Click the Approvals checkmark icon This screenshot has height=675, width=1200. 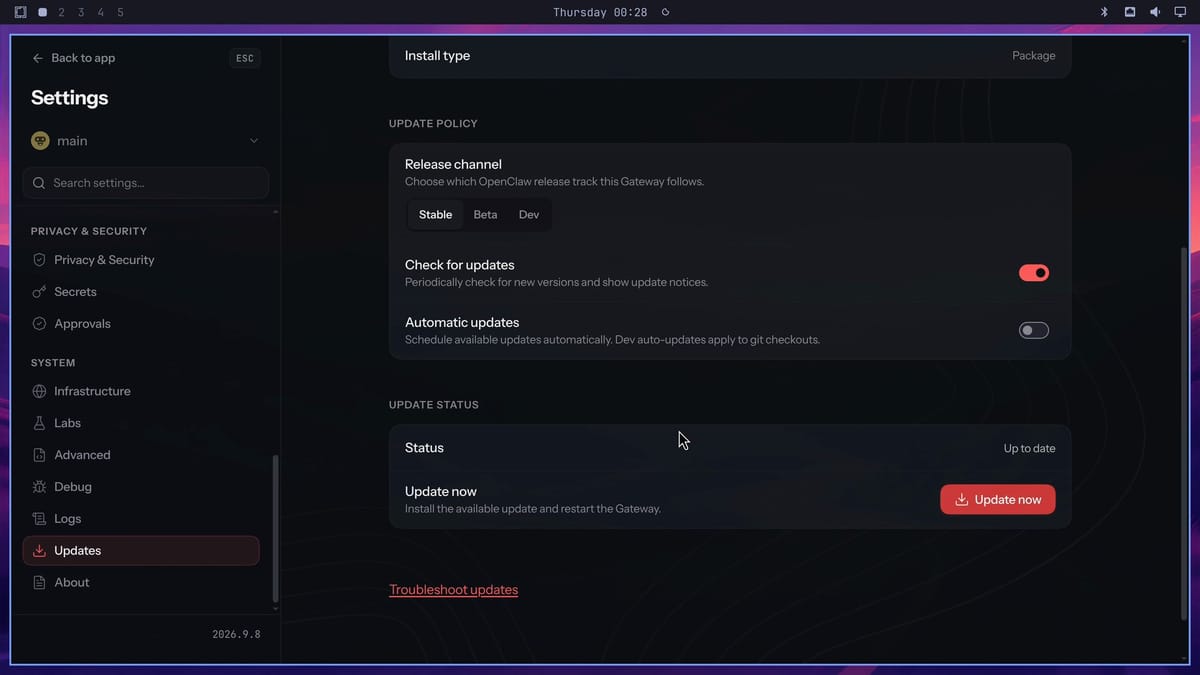pyautogui.click(x=39, y=324)
